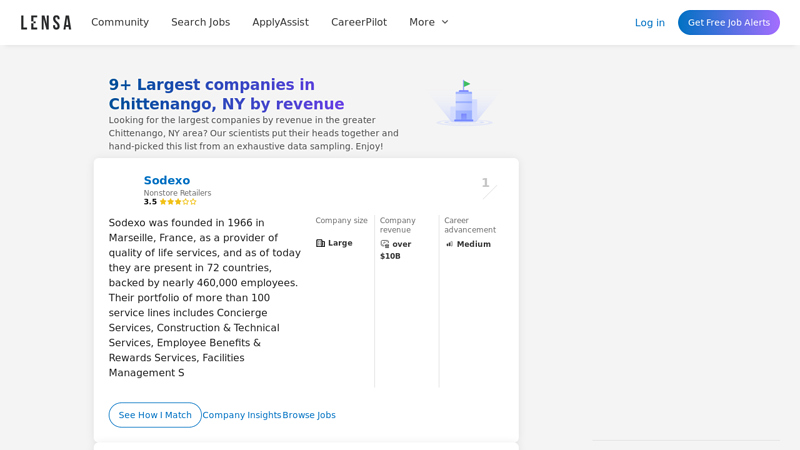This screenshot has width=800, height=450.
Task: Click the intro text 'Looking for the largest companies'
Action: [x=254, y=133]
